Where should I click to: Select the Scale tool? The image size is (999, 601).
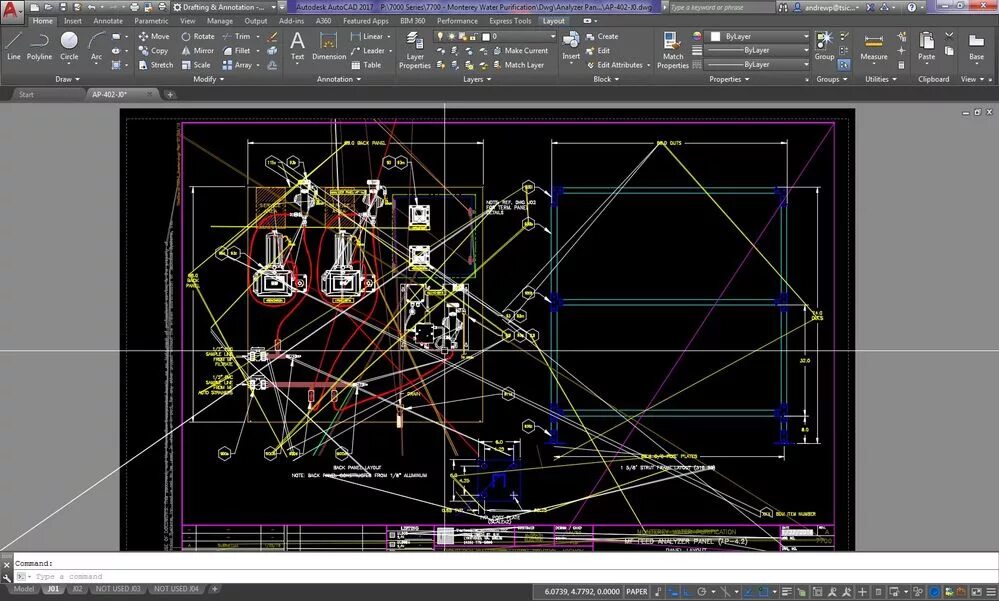[x=196, y=65]
